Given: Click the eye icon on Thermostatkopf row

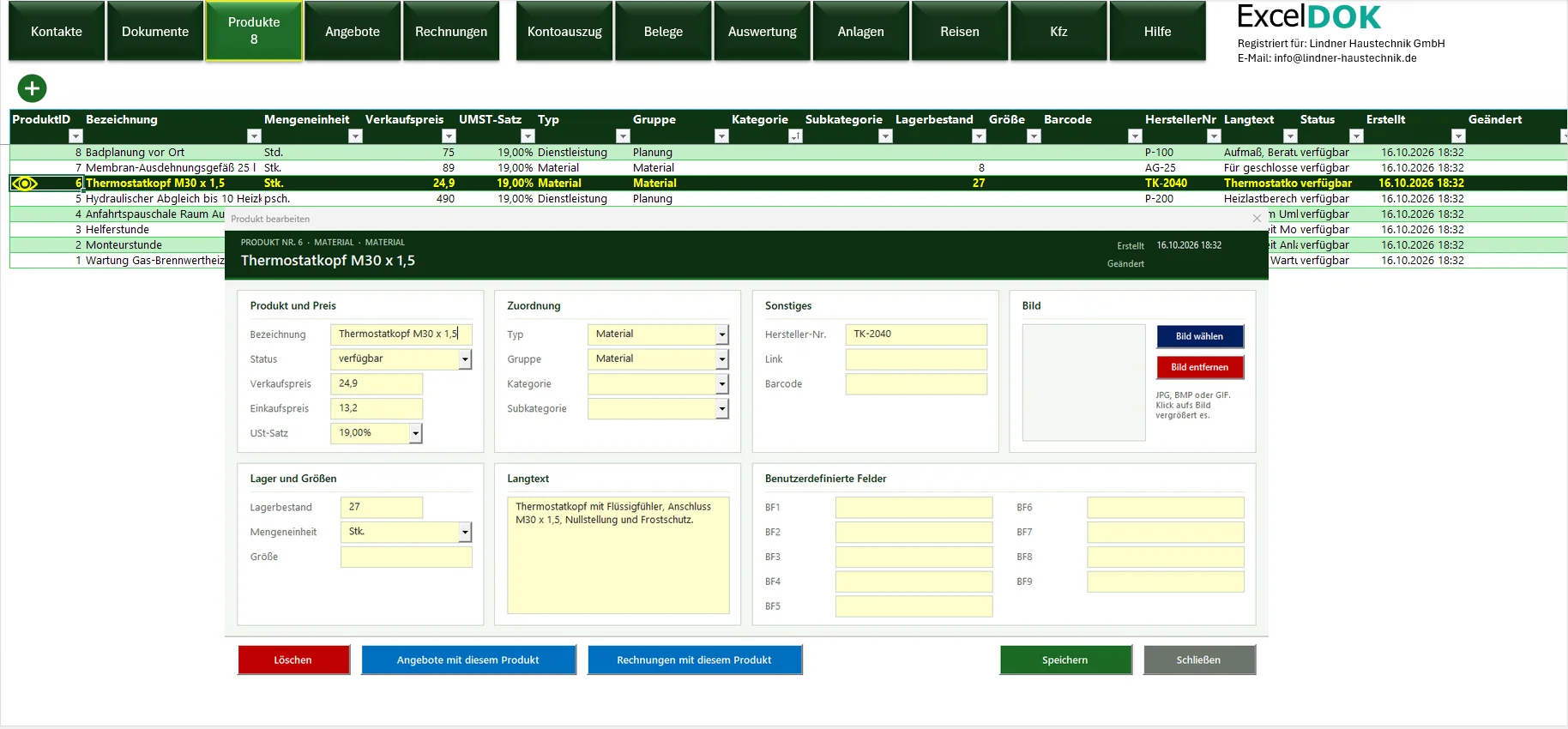Looking at the screenshot, I should pyautogui.click(x=25, y=184).
